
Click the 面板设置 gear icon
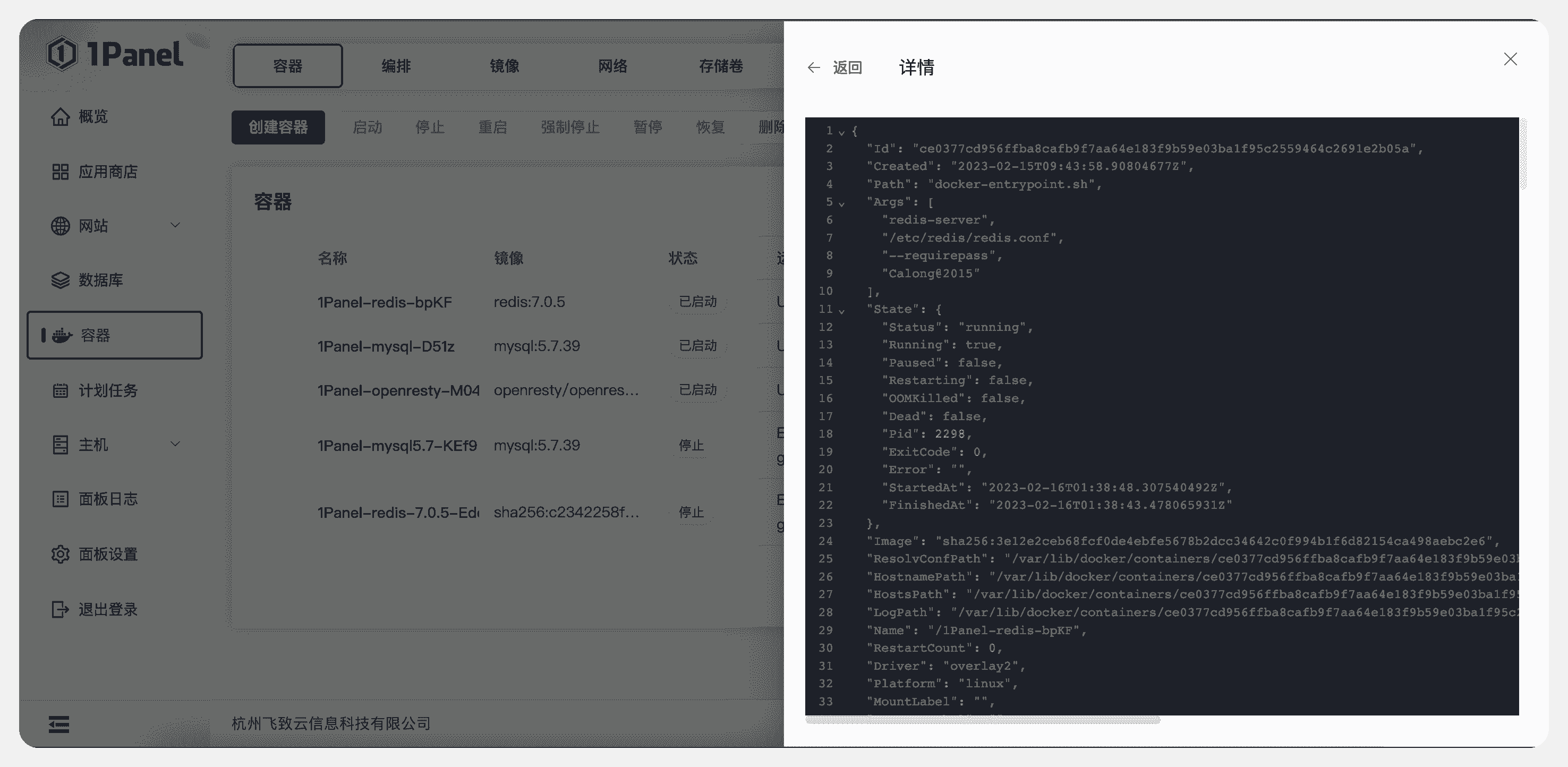point(60,555)
